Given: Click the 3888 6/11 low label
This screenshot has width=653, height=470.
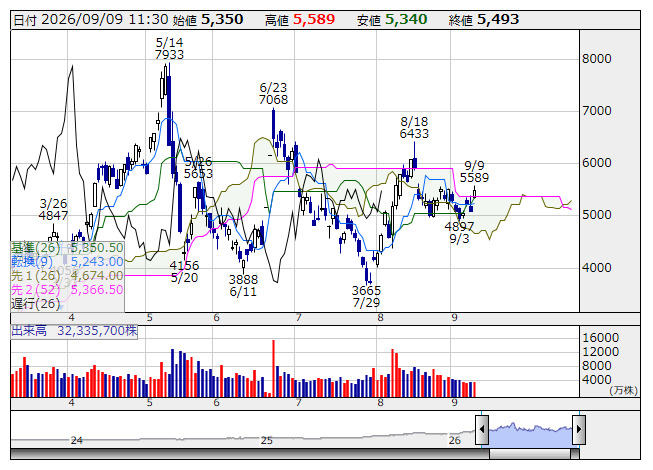Looking at the screenshot, I should tap(243, 285).
